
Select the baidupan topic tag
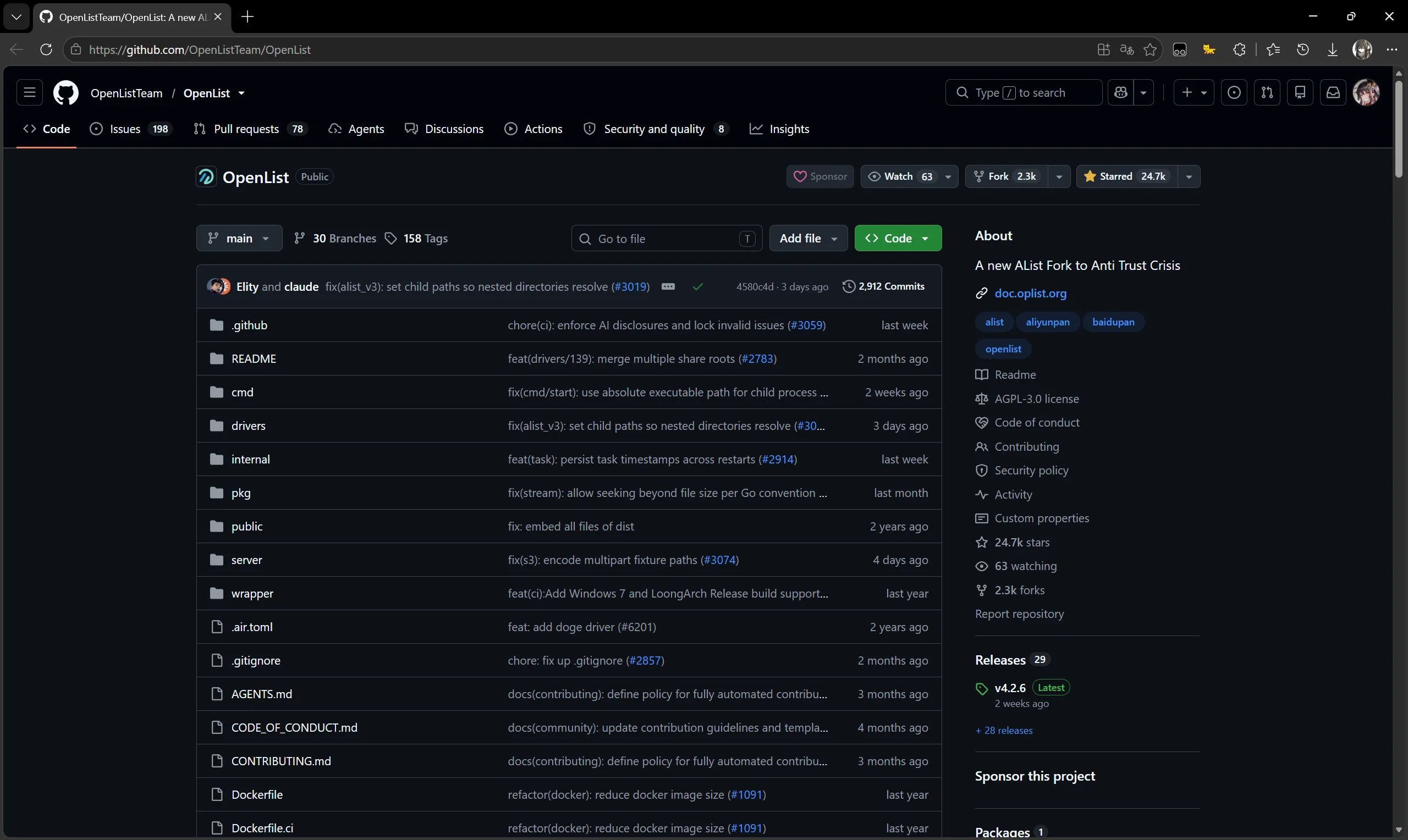(x=1113, y=322)
